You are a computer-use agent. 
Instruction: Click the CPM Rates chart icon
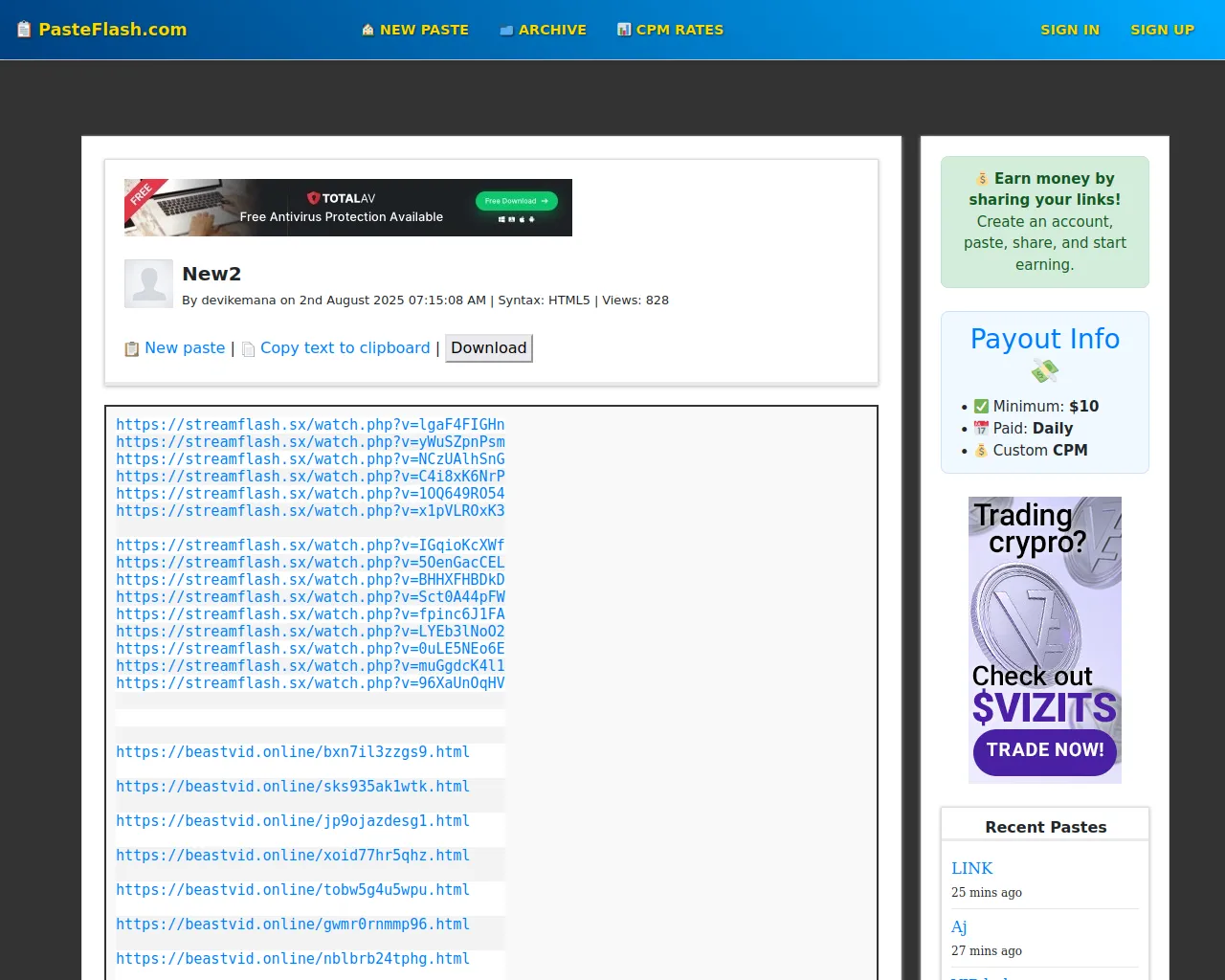coord(624,30)
